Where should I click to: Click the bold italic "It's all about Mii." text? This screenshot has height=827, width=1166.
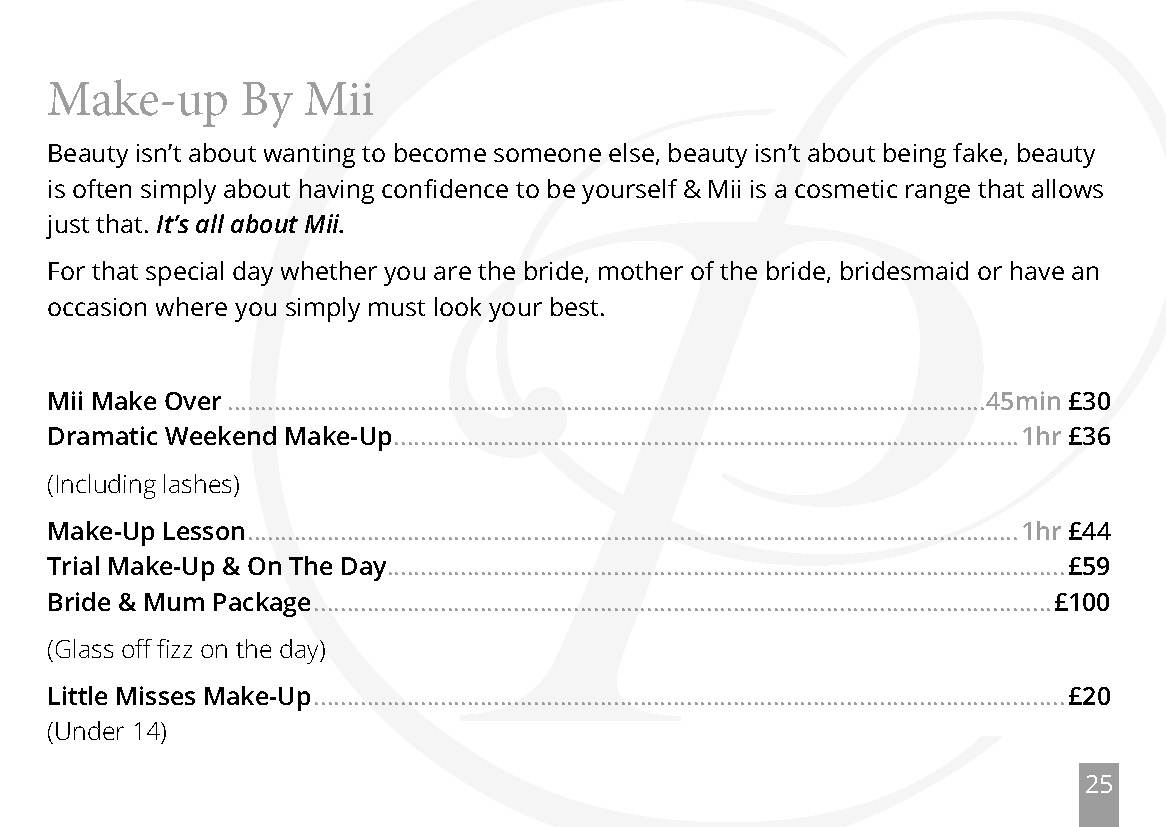coord(250,225)
